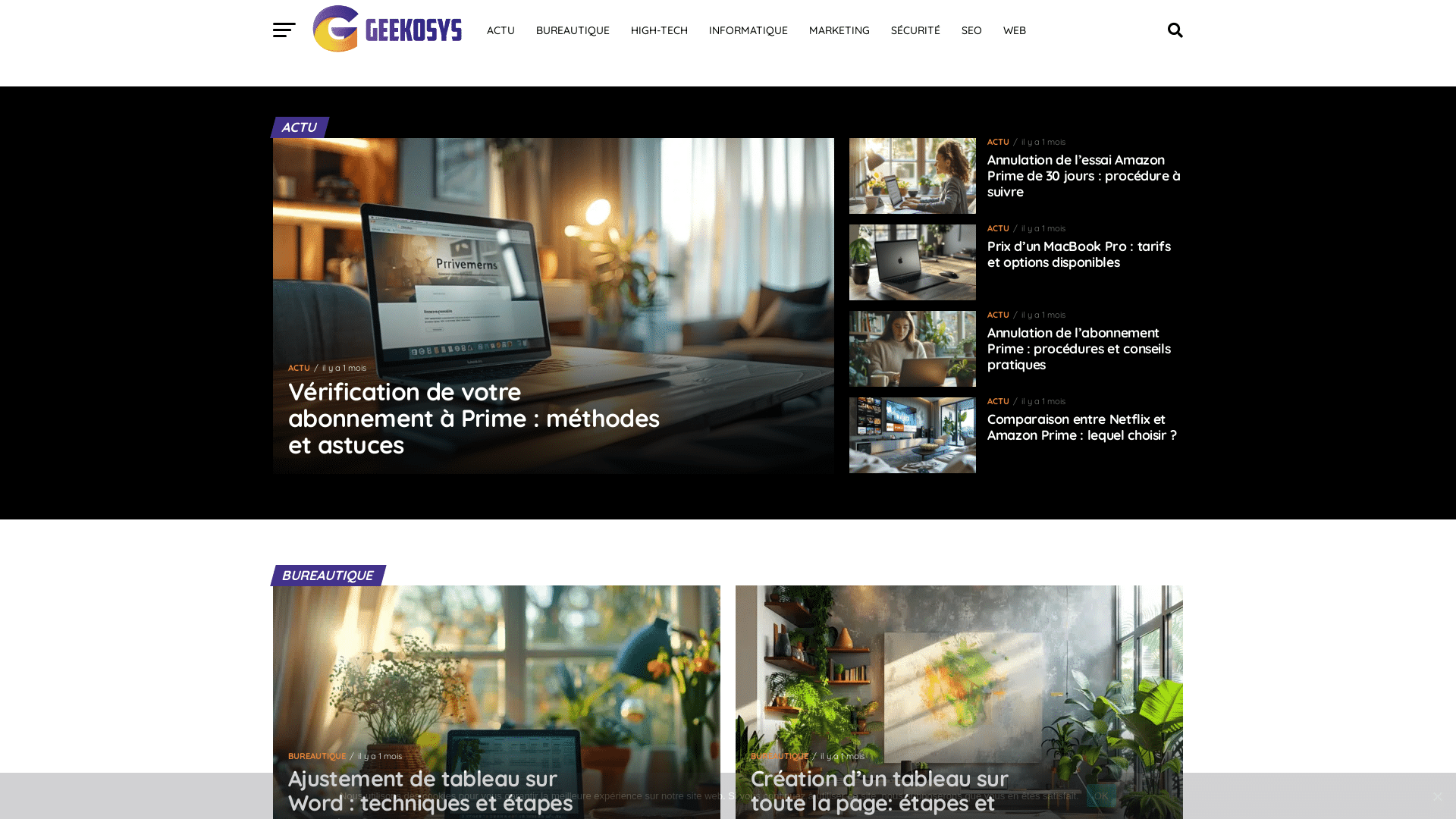
Task: Open the BUREAUTIQUE menu item
Action: (573, 30)
